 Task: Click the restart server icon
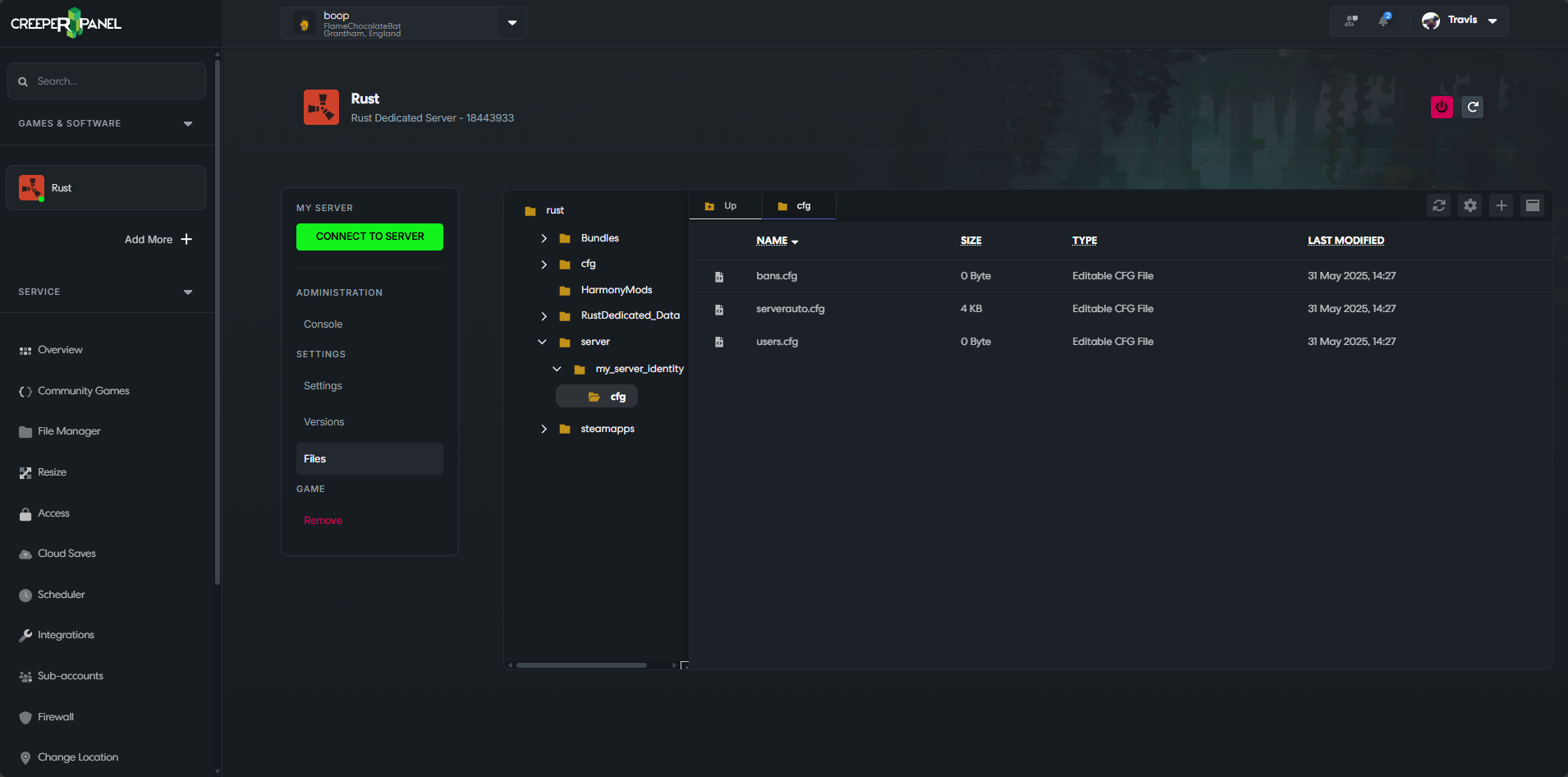1471,107
